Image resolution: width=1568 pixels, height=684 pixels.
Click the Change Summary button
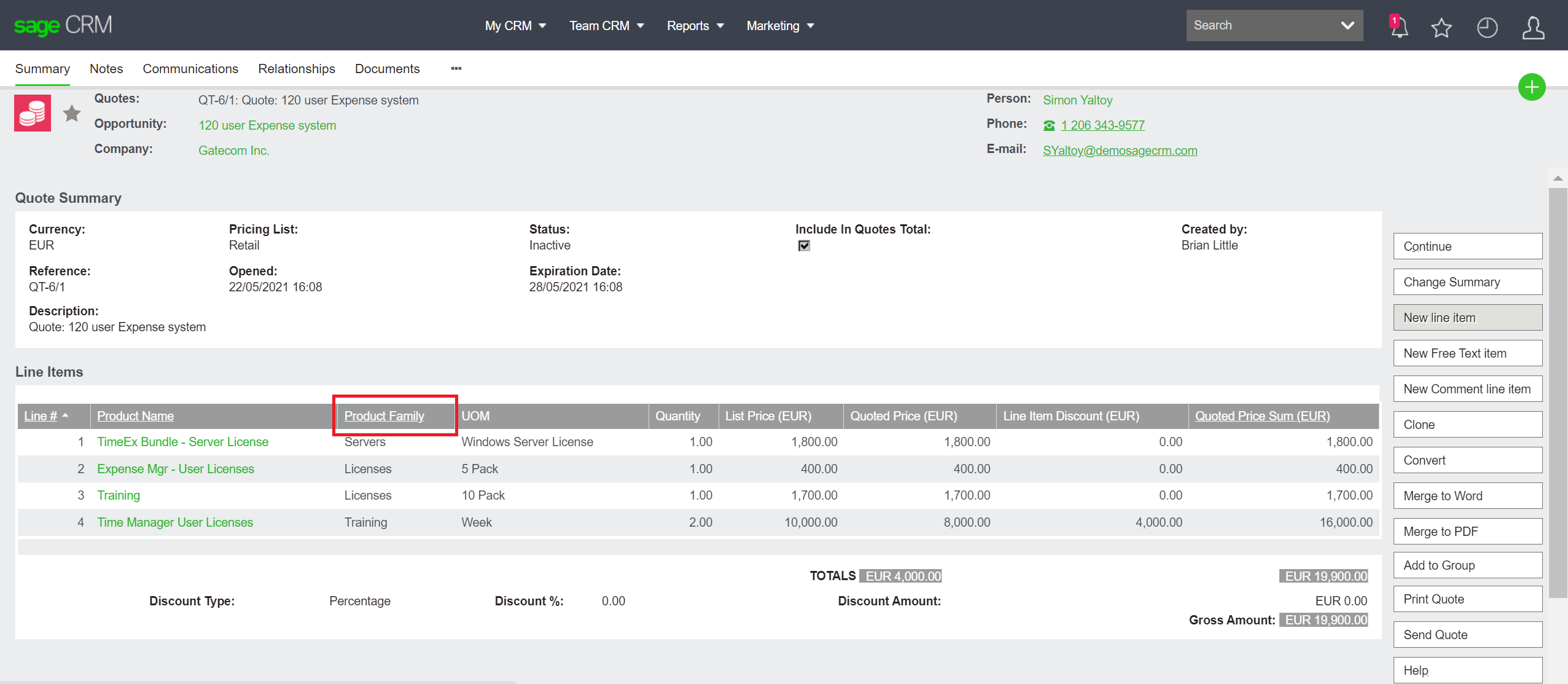[1467, 282]
